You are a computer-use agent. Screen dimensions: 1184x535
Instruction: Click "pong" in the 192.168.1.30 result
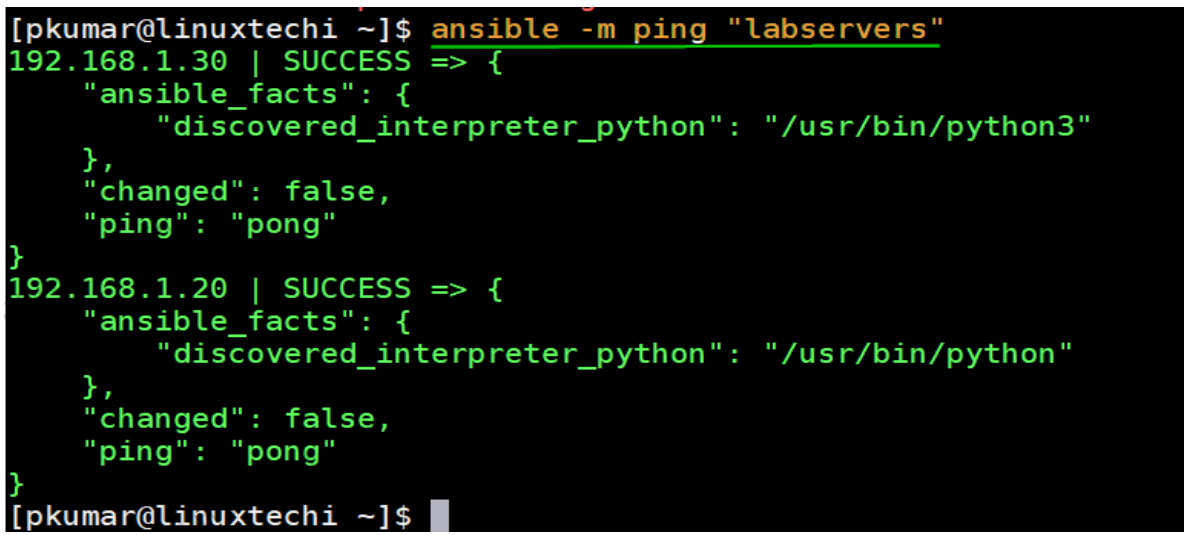pyautogui.click(x=283, y=224)
